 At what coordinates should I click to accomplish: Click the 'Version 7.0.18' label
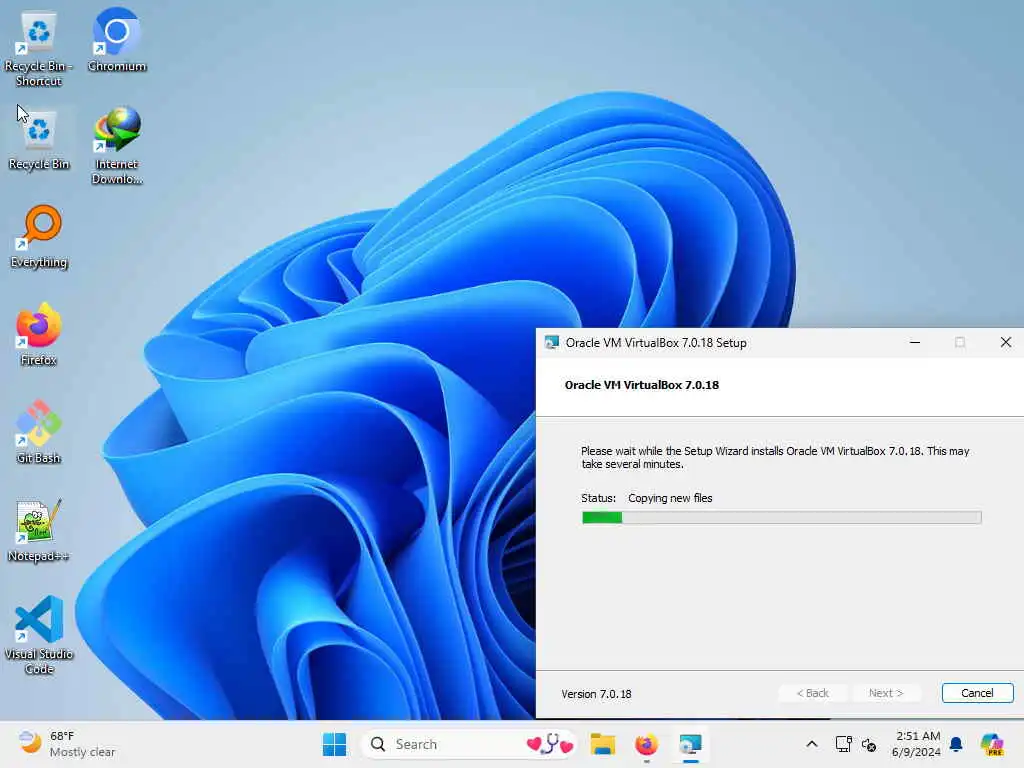tap(596, 694)
